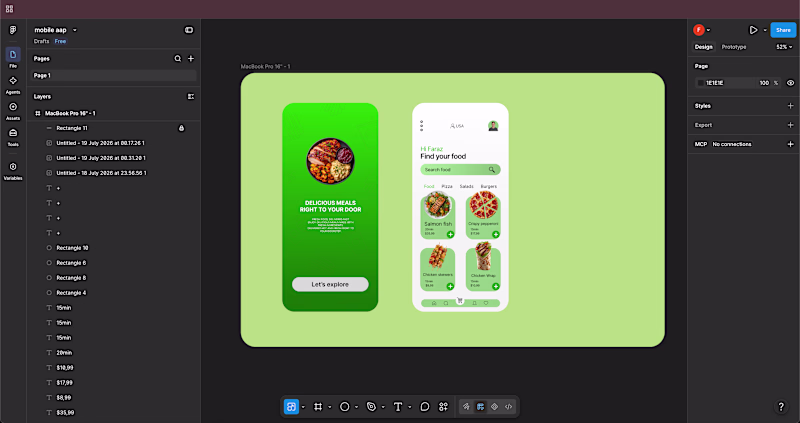The image size is (800, 423).
Task: Switch to Design mode in toolbar
Action: point(480,407)
